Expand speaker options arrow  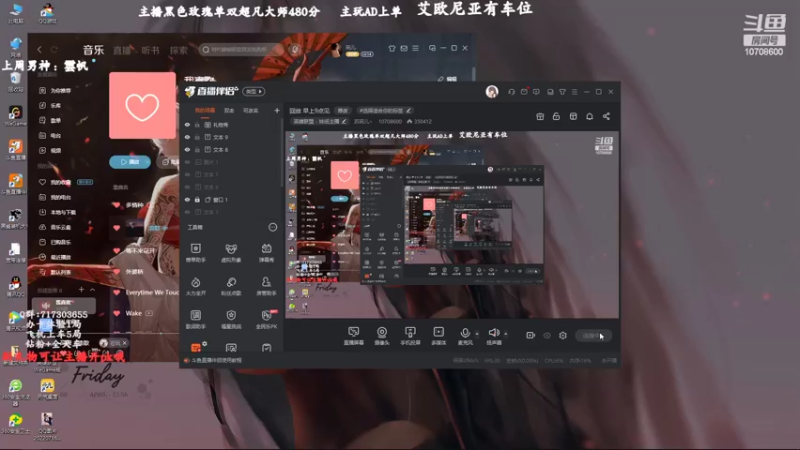(506, 334)
